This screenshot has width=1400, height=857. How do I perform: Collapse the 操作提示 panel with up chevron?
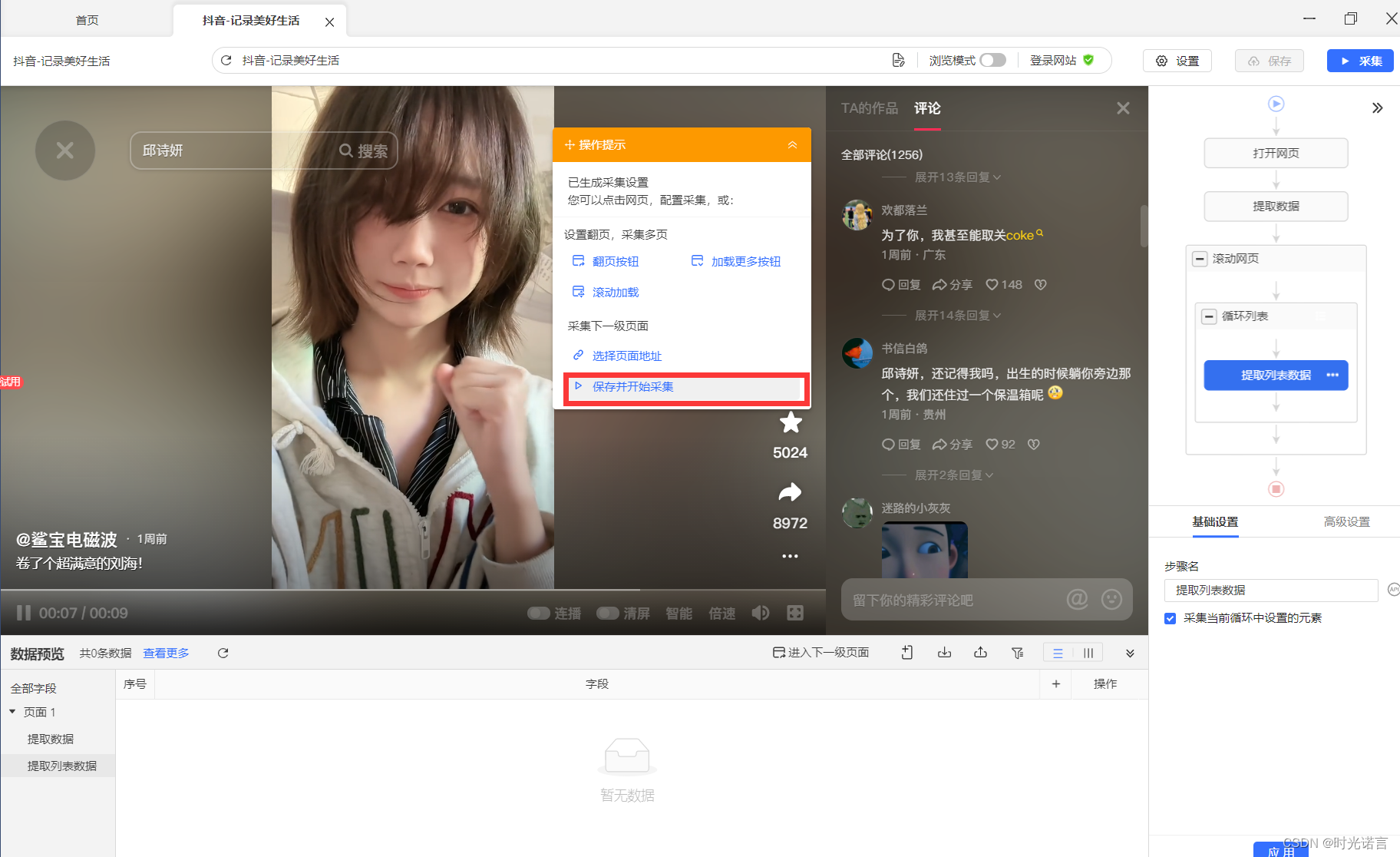coord(792,144)
